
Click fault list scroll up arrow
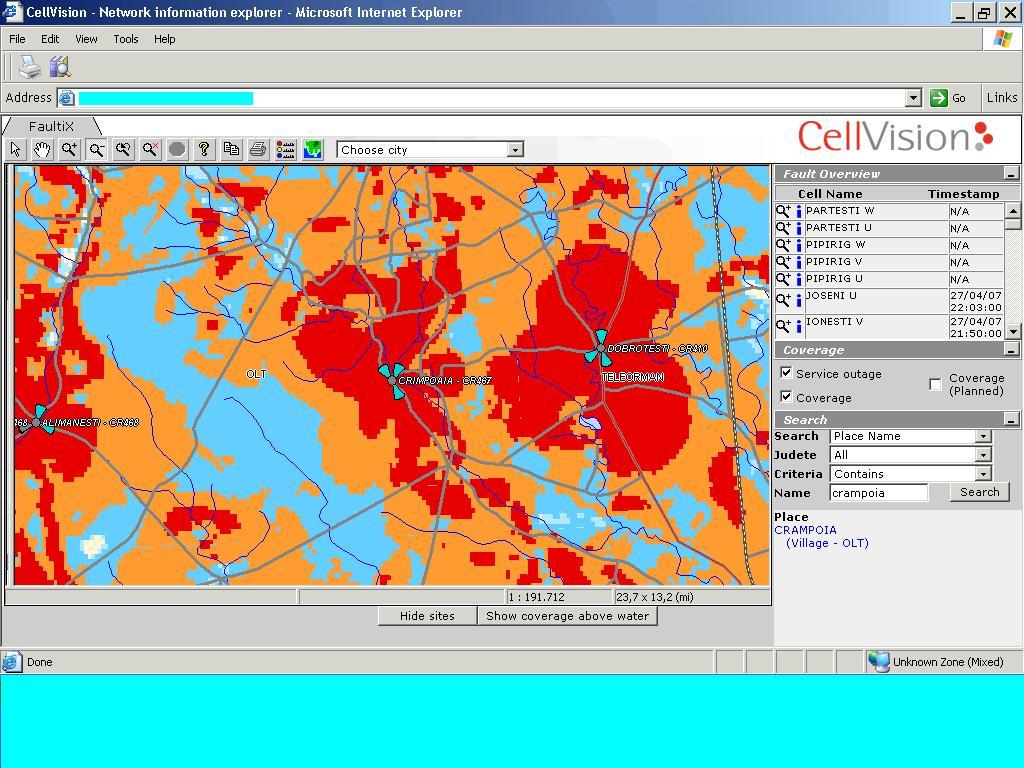tap(1012, 210)
